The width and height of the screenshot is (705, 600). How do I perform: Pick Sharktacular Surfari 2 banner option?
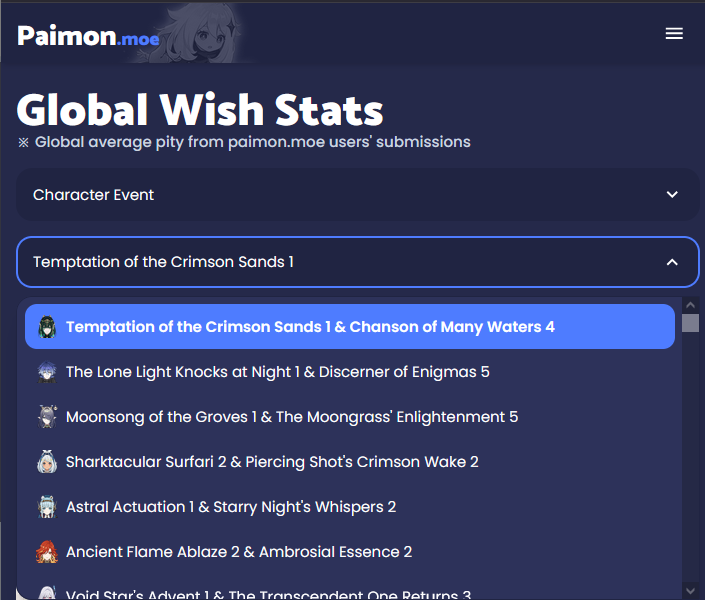[350, 461]
